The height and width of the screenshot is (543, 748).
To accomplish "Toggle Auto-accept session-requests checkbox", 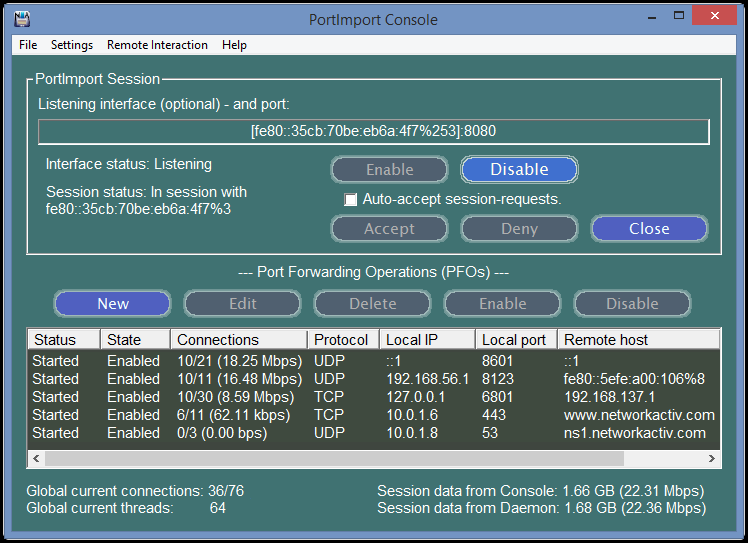I will tap(351, 199).
